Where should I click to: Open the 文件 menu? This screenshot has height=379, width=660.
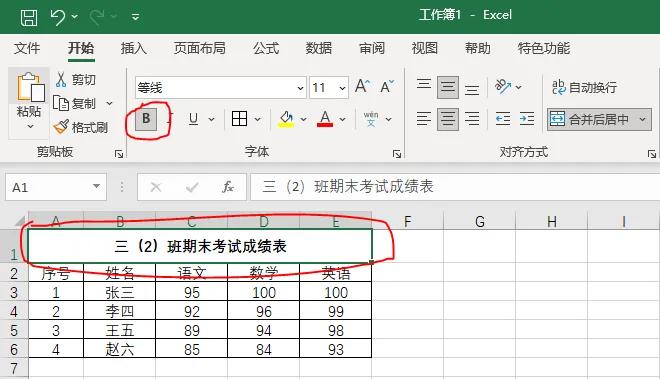27,48
